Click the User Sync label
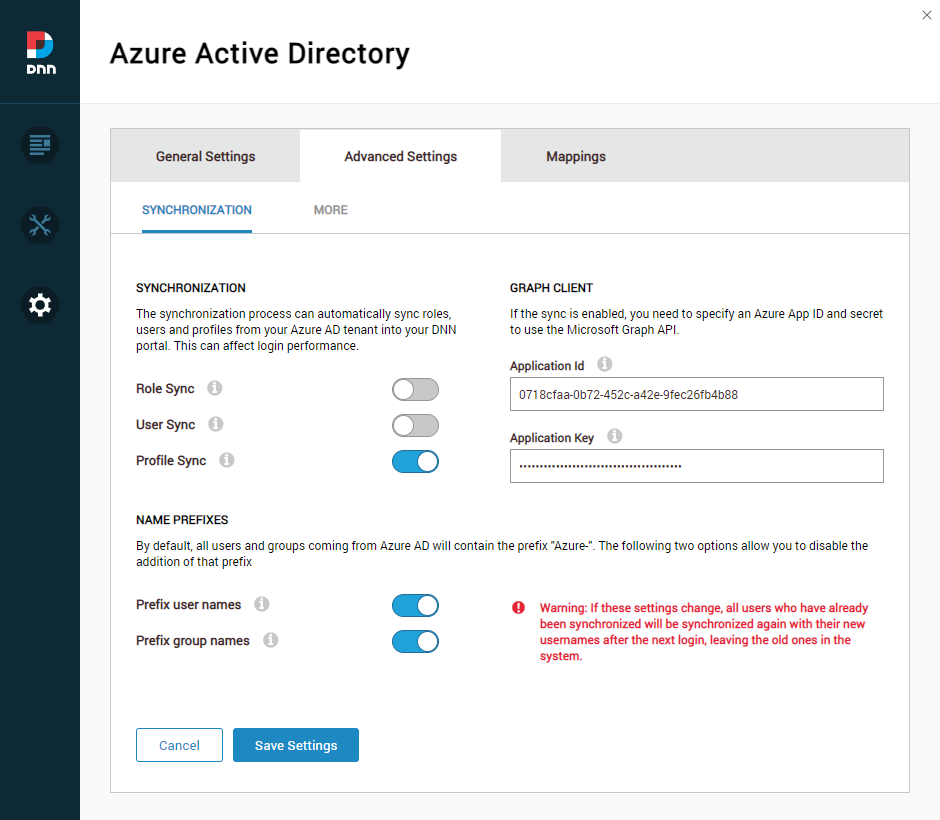This screenshot has width=940, height=820. [x=165, y=424]
